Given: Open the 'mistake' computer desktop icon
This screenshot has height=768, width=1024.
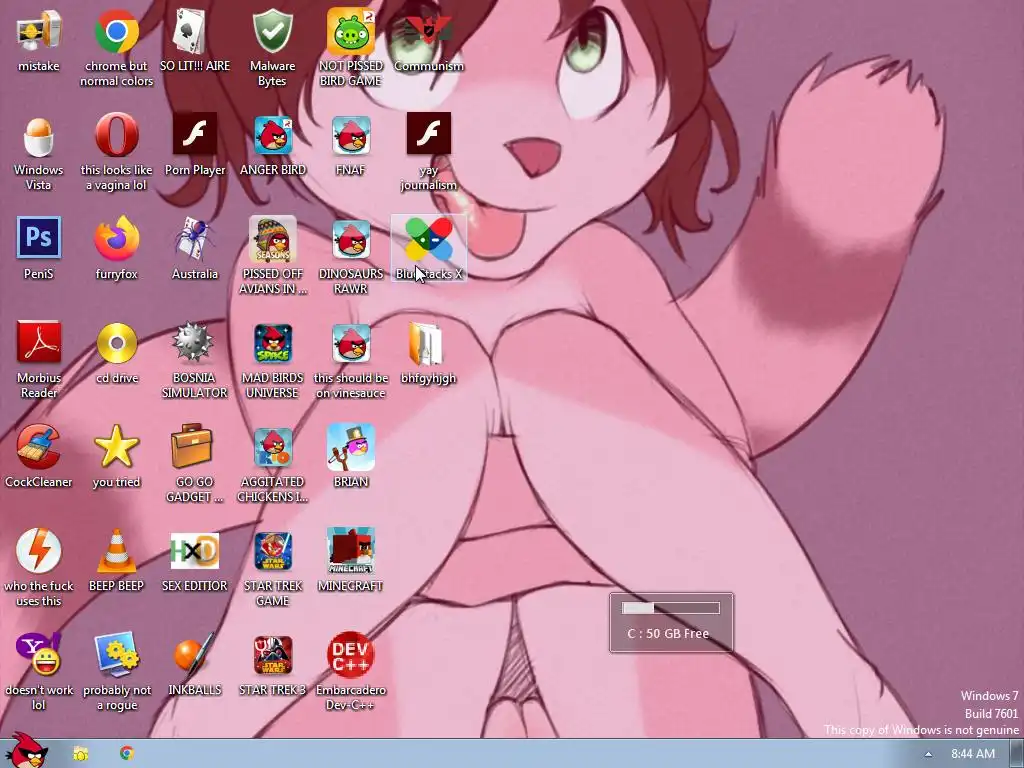Looking at the screenshot, I should (39, 31).
